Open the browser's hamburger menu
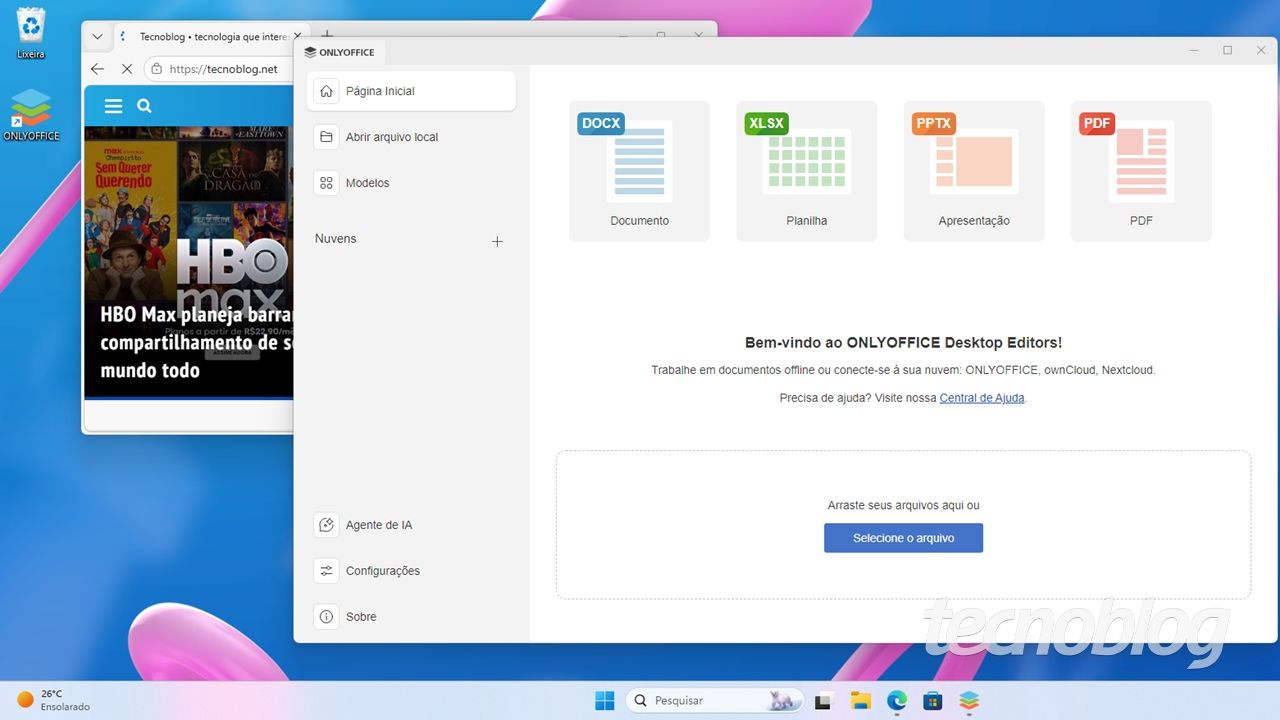 tap(113, 105)
